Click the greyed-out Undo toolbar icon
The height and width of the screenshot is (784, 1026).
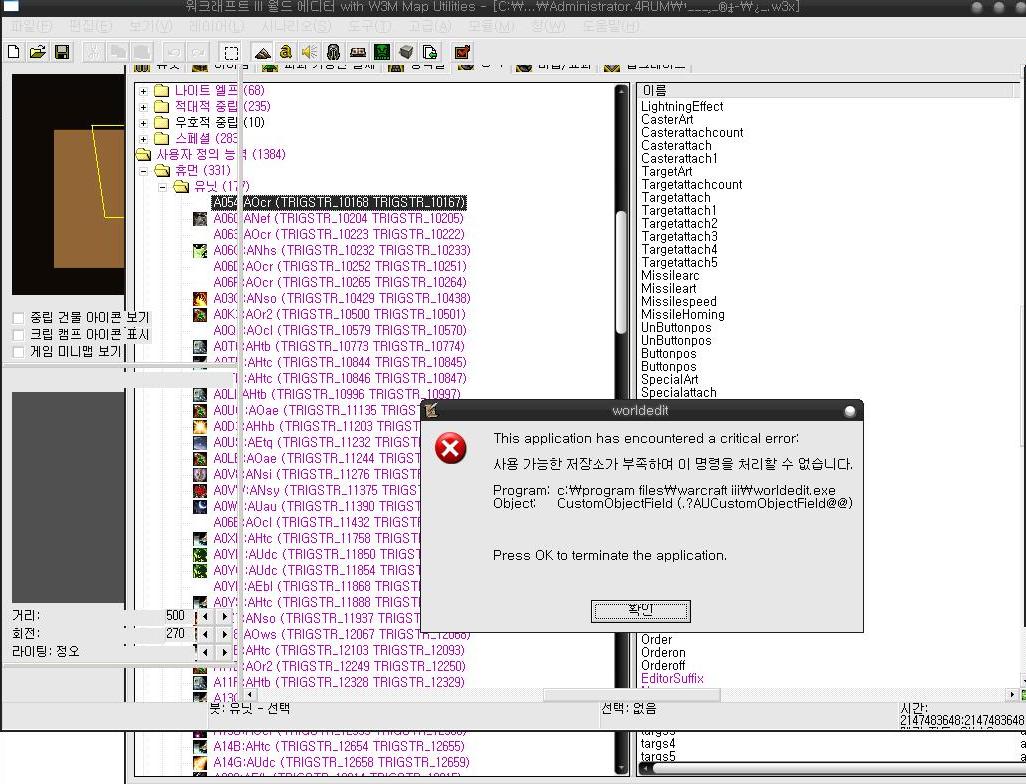[173, 52]
